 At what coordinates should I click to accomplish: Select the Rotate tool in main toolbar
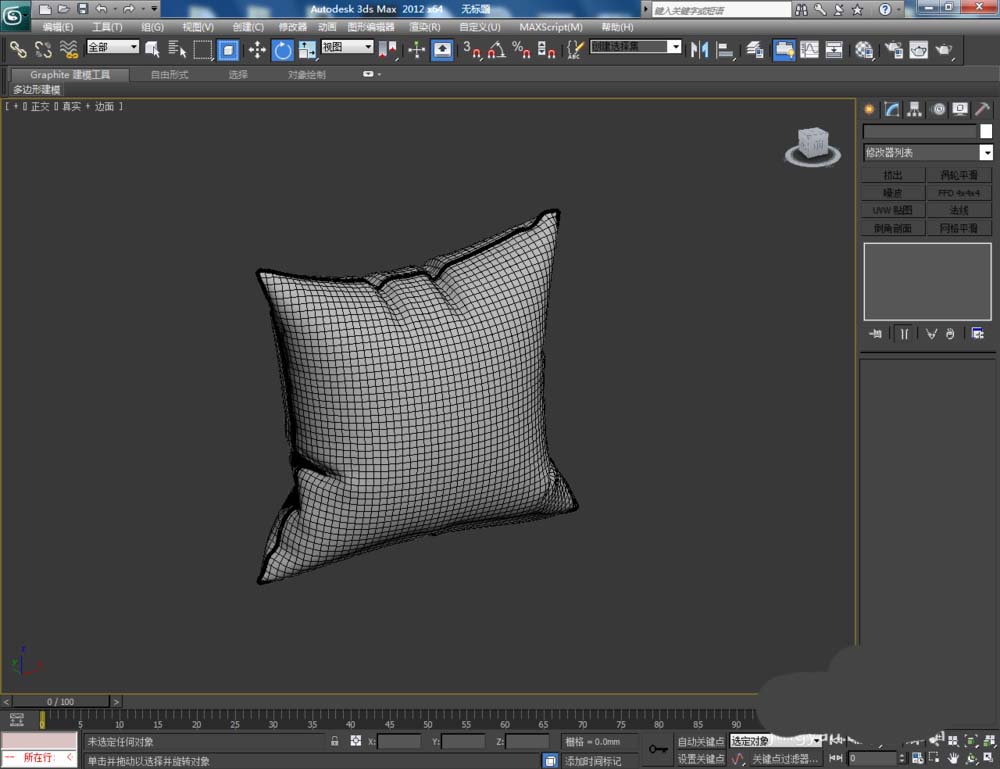point(283,49)
